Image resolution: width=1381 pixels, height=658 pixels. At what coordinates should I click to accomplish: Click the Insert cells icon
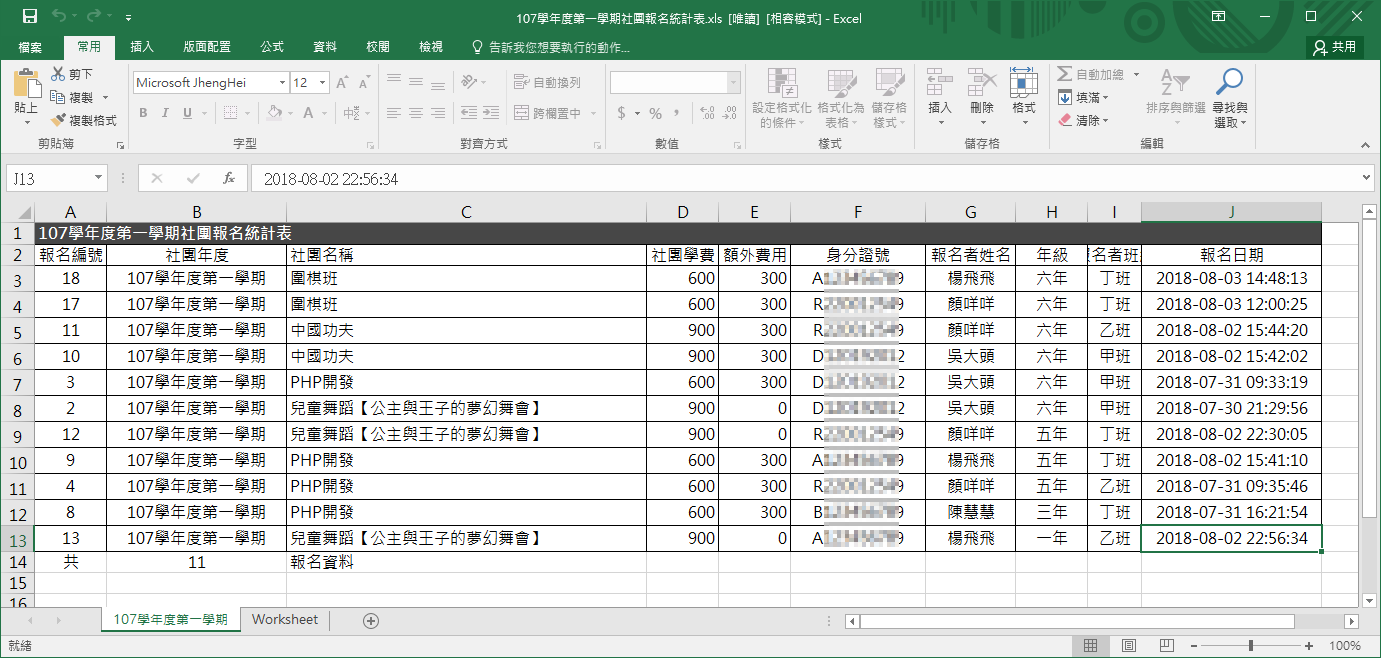click(x=939, y=97)
